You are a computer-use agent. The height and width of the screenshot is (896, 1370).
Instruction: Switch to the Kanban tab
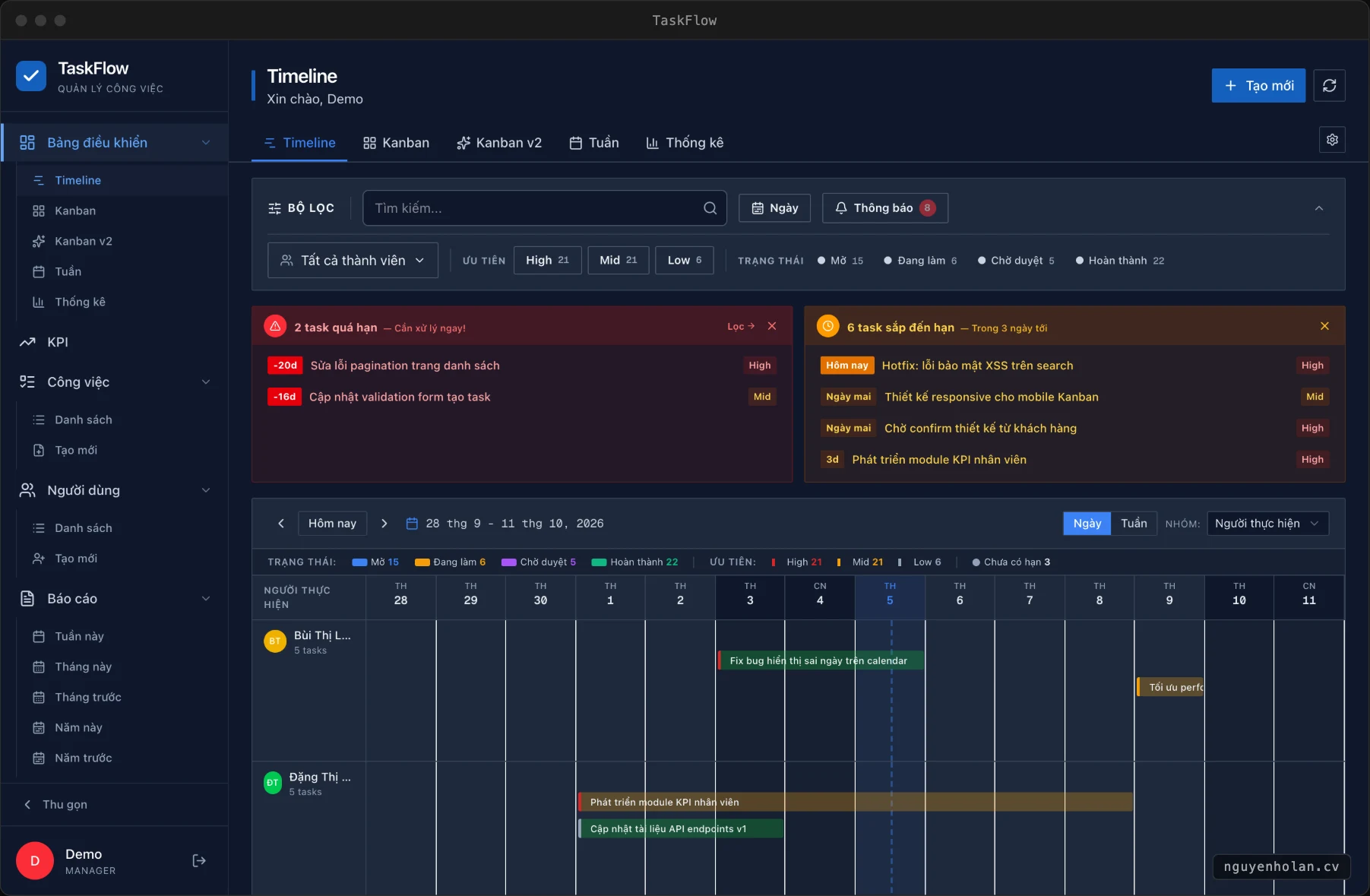tap(396, 143)
